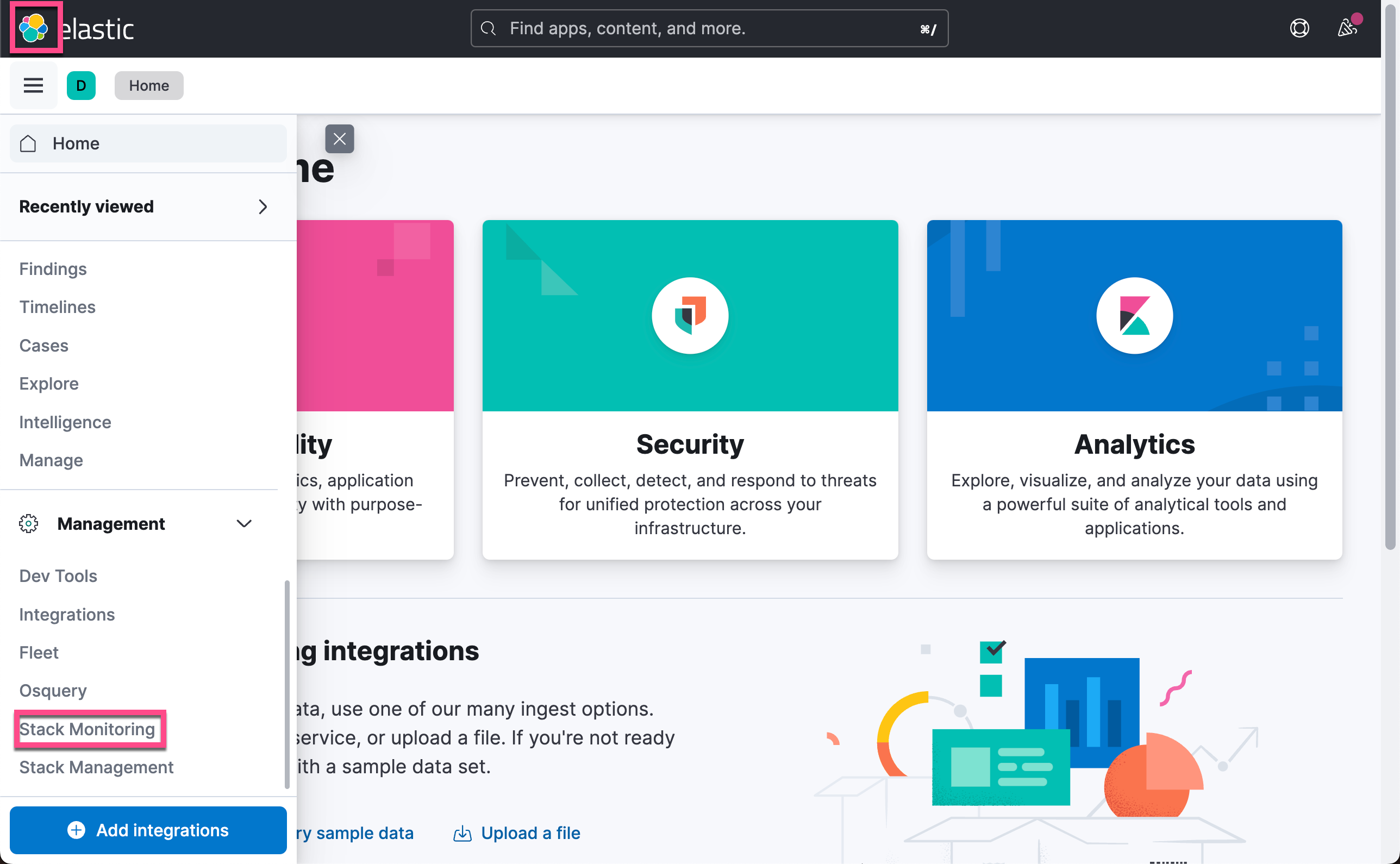Click the Add integrations button
Screen dimensions: 1400x864
148,830
